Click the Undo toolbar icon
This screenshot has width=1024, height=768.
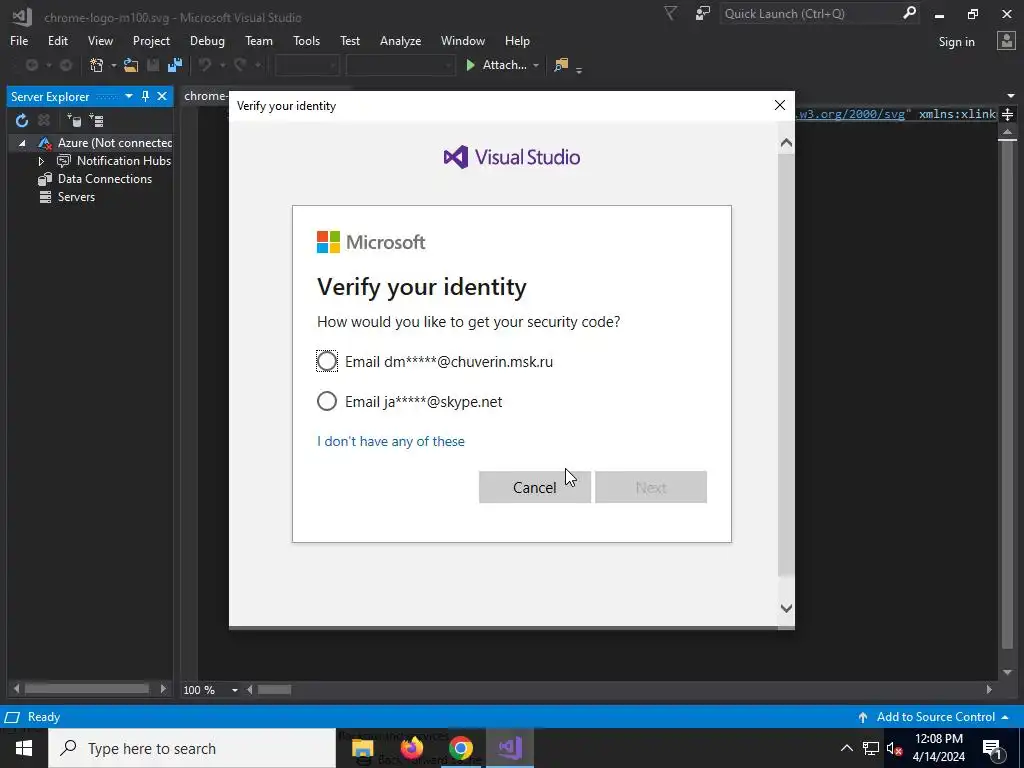click(x=205, y=65)
